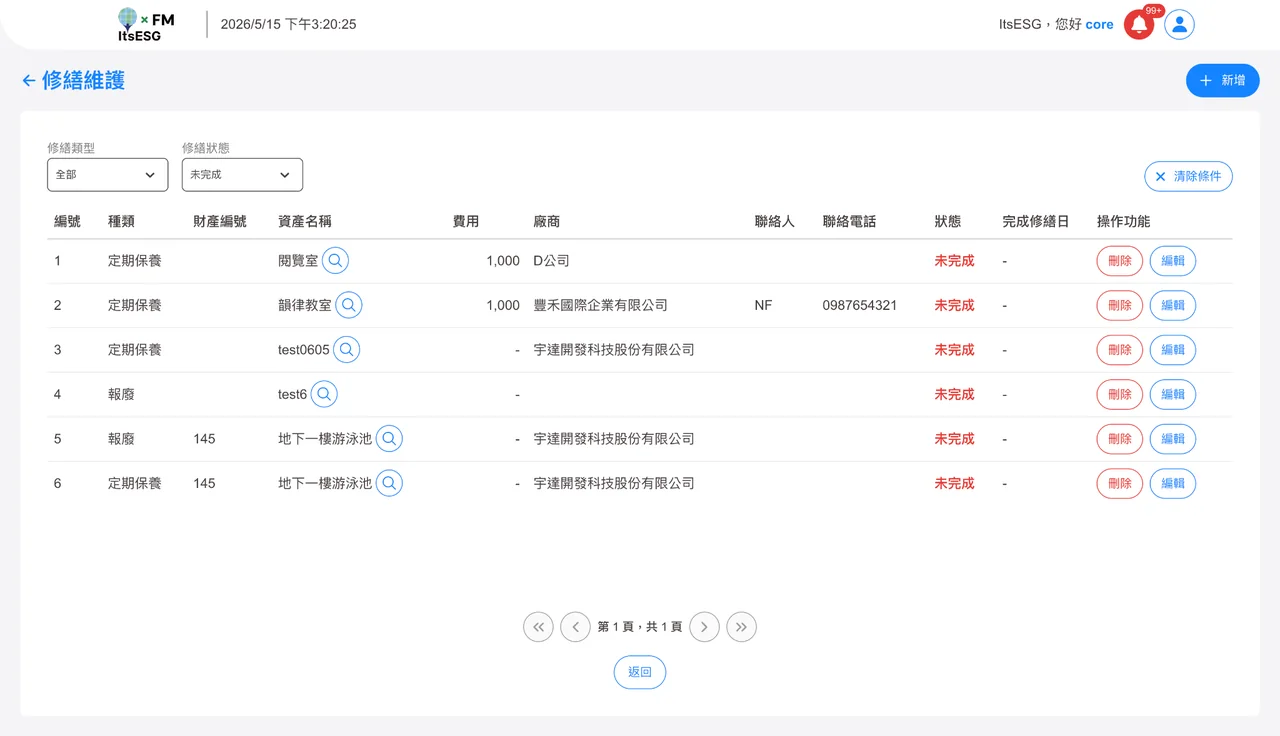View details of row 6 地下一樓游泳池

tap(390, 483)
